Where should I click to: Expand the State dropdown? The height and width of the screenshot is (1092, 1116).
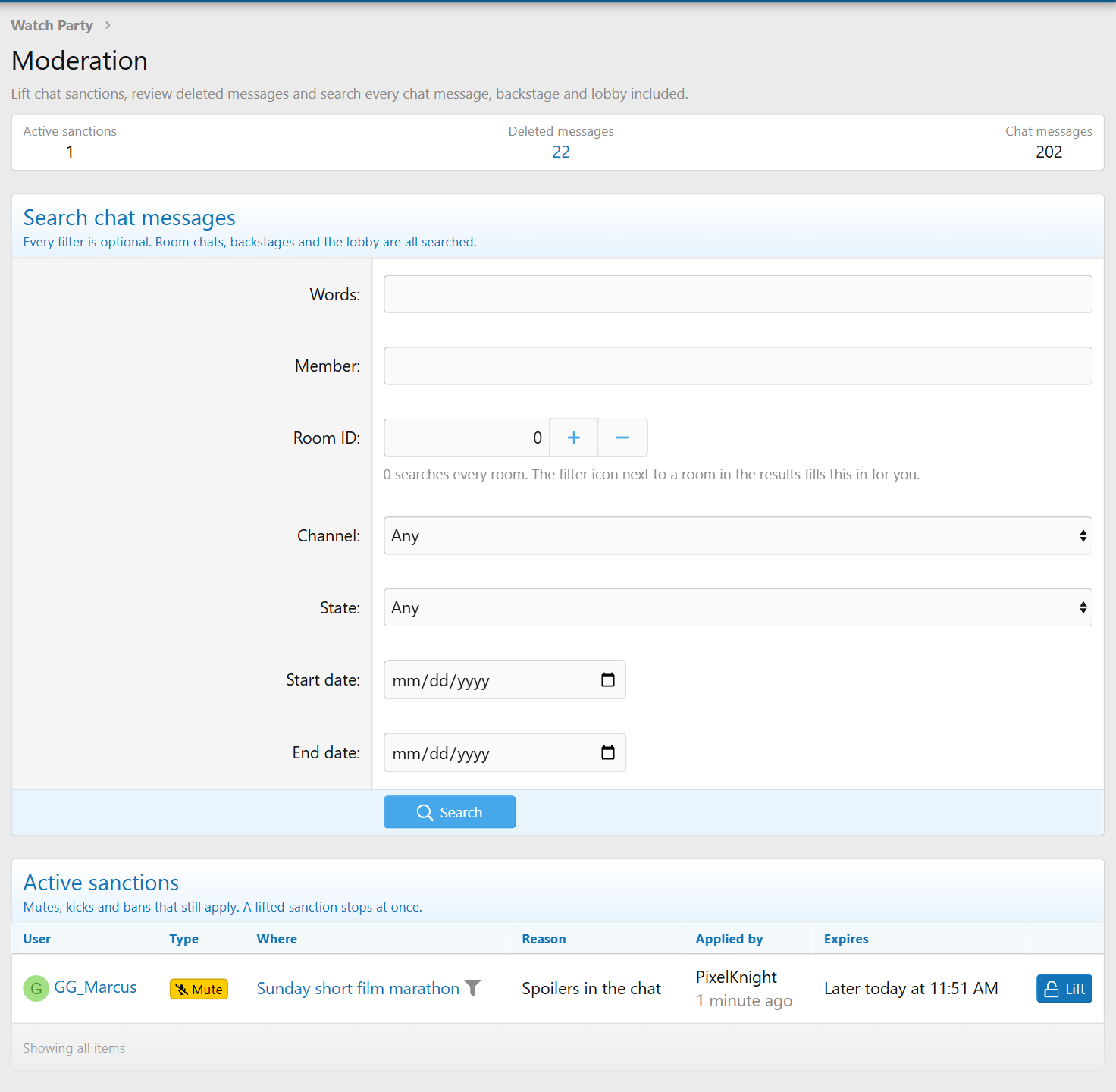point(738,607)
